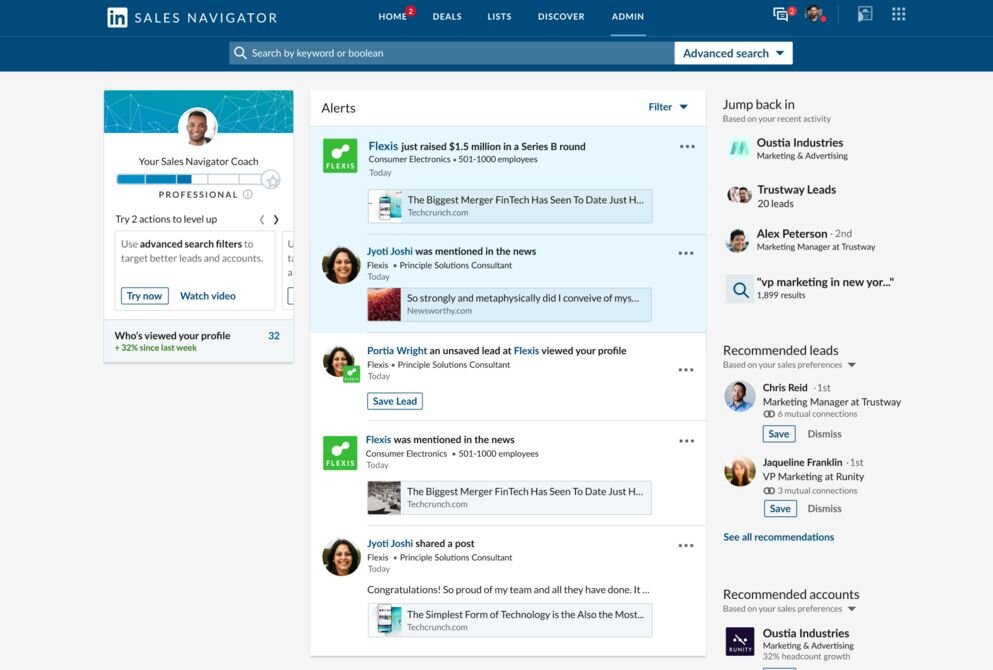Expand recommended leads sales preferences arrow
993x670 pixels.
852,365
